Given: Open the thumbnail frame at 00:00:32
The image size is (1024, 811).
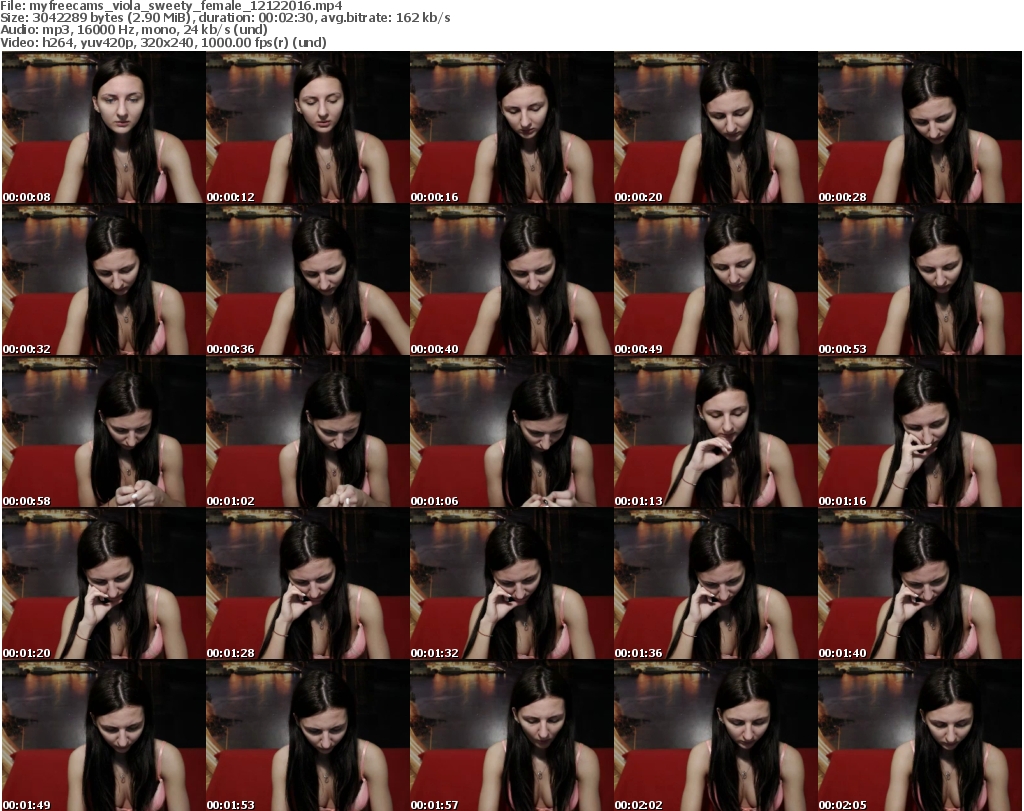Looking at the screenshot, I should 104,279.
